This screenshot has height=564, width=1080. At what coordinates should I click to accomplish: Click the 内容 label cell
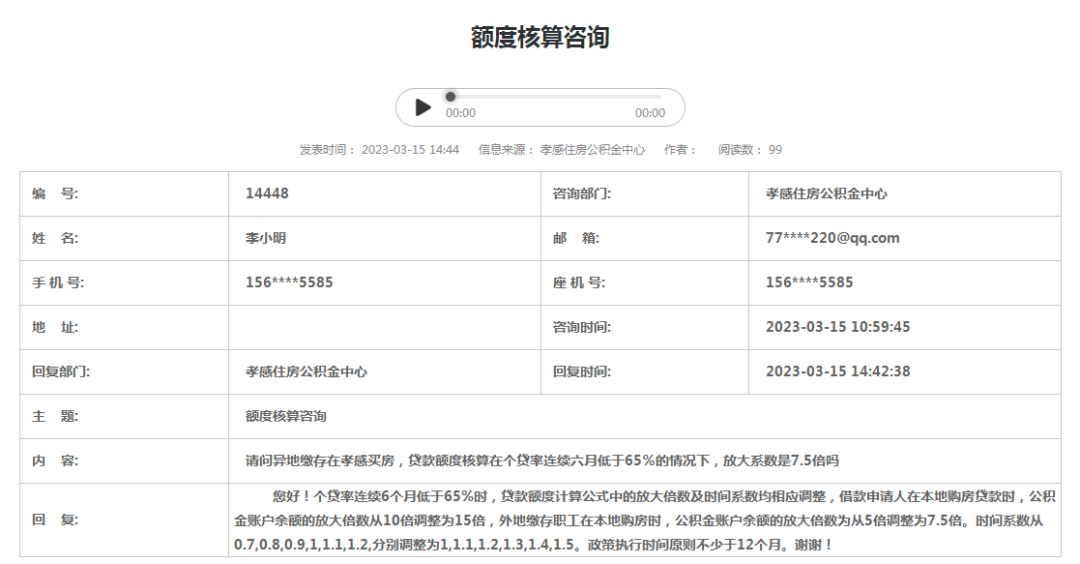(x=124, y=461)
